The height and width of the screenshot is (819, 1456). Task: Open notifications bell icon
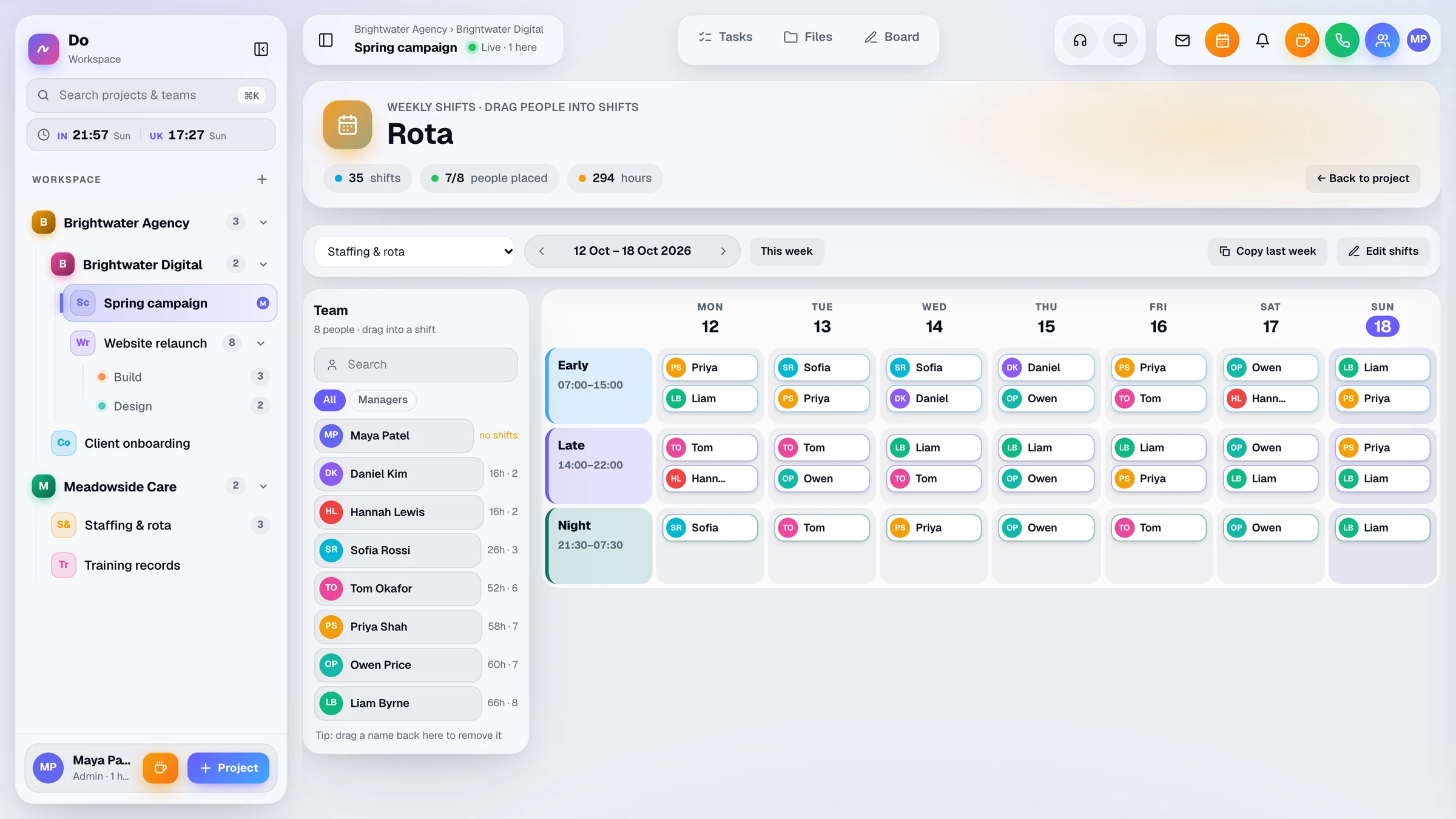click(x=1262, y=41)
